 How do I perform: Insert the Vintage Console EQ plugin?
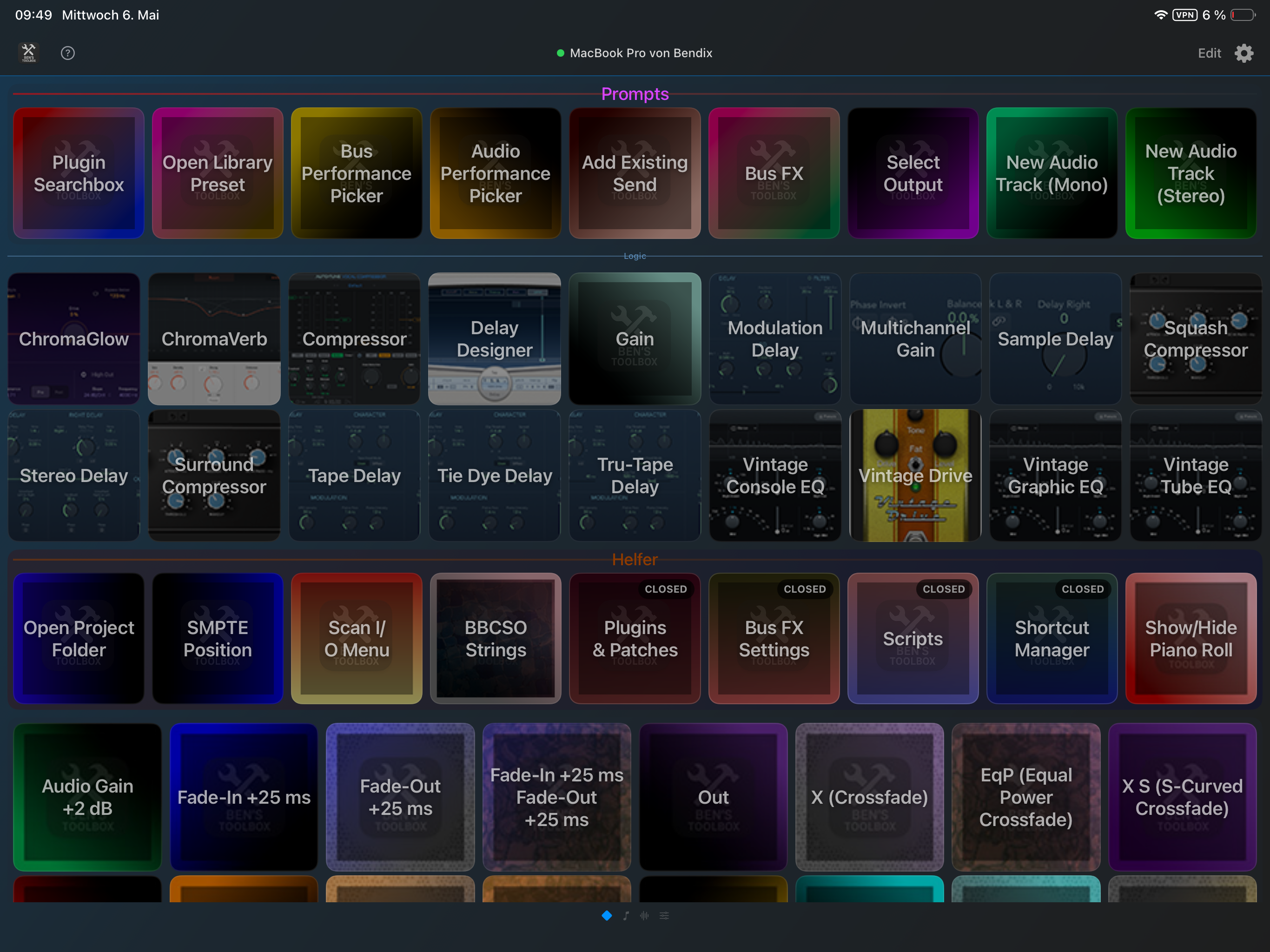click(775, 476)
